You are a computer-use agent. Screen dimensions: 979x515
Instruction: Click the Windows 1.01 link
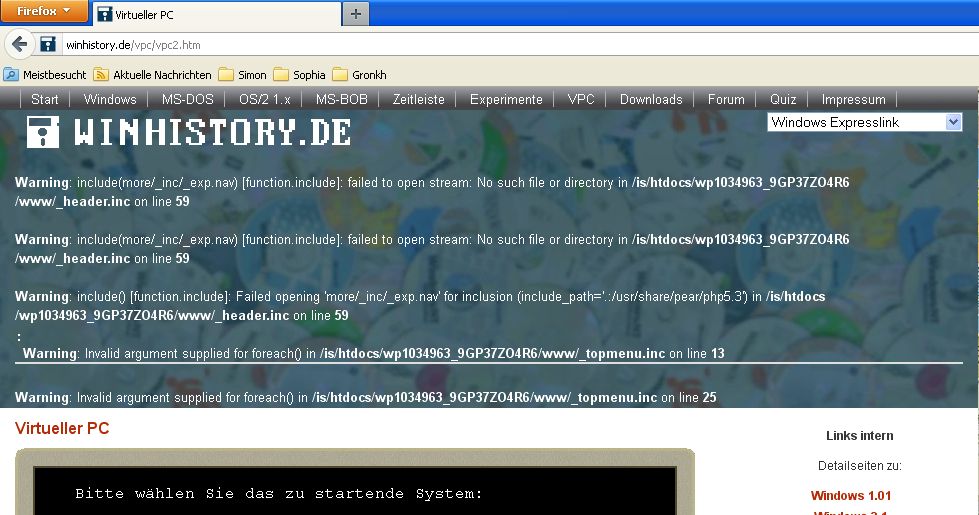[x=850, y=496]
